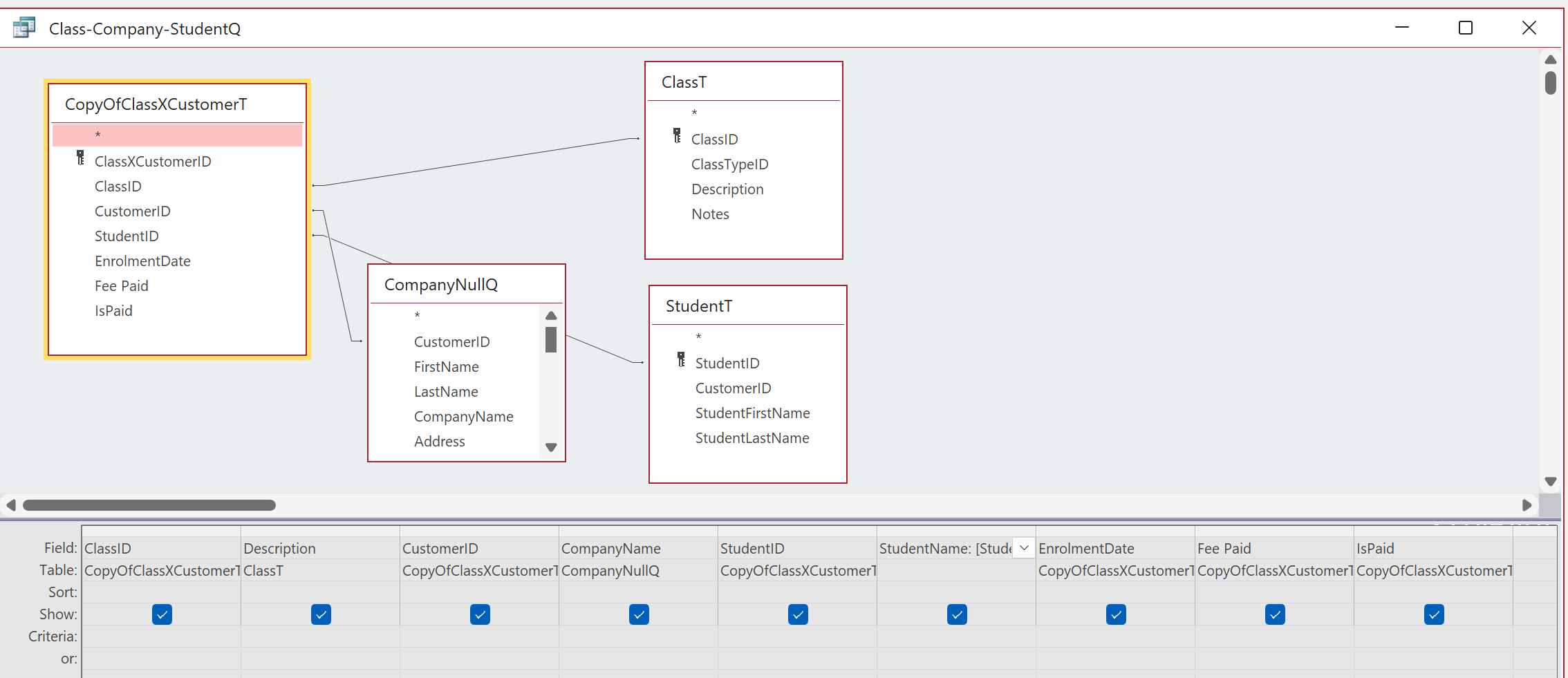
Task: Click the query icon in the title bar
Action: tap(24, 28)
